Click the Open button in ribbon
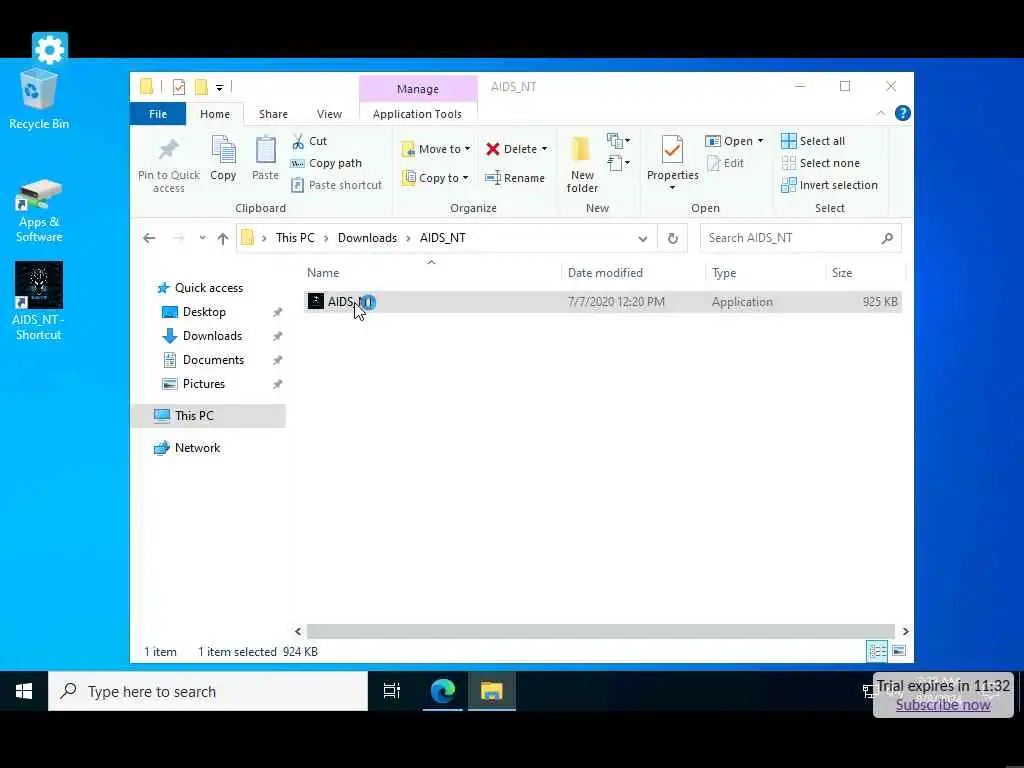The image size is (1024, 768). [729, 141]
